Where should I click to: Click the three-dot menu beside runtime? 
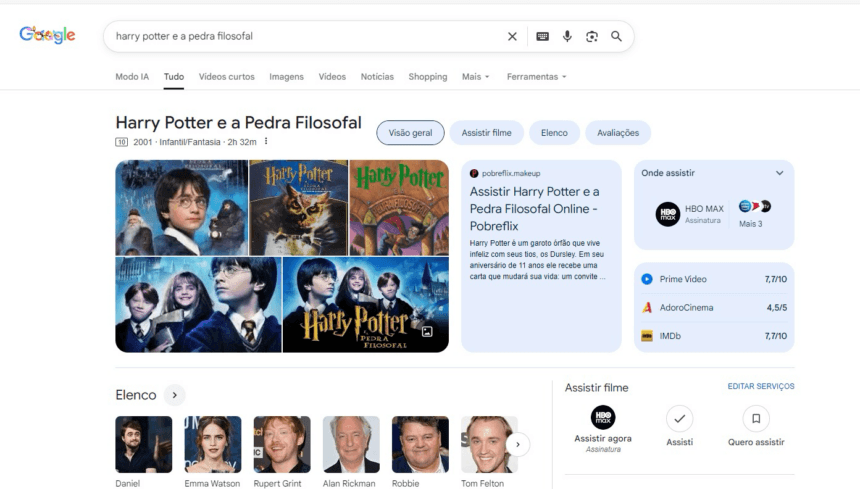coord(266,142)
